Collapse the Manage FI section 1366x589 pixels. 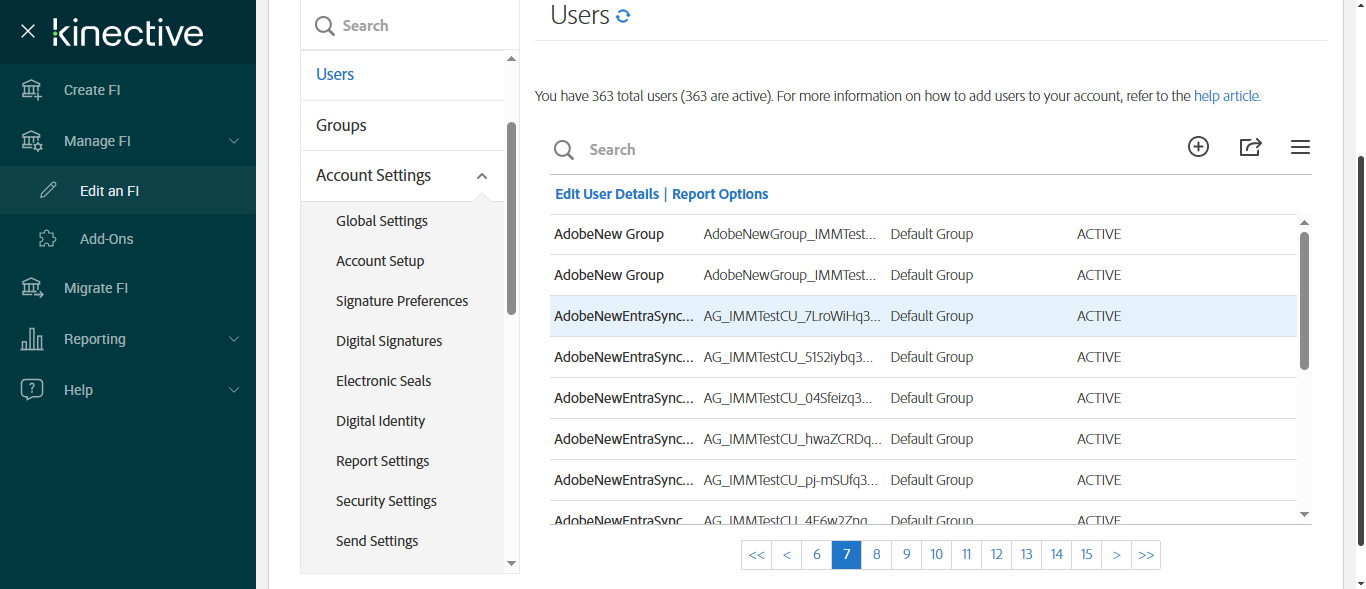coord(234,141)
